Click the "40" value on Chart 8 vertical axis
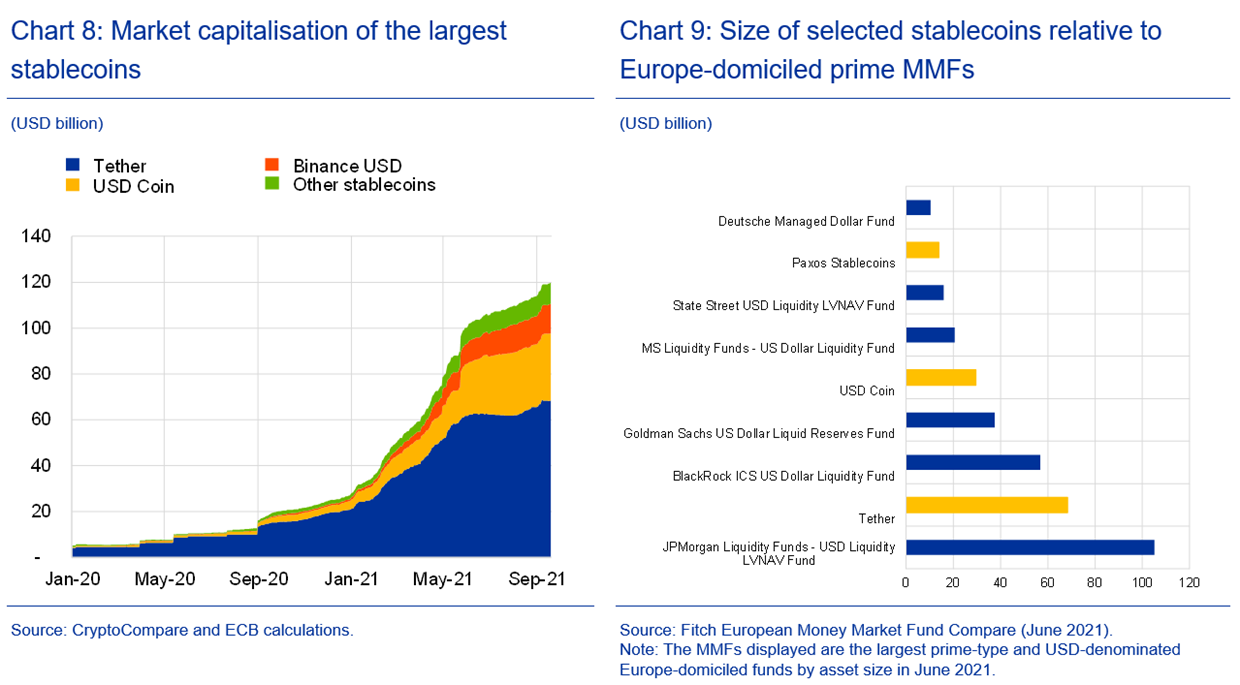This screenshot has height=685, width=1240. pos(40,466)
